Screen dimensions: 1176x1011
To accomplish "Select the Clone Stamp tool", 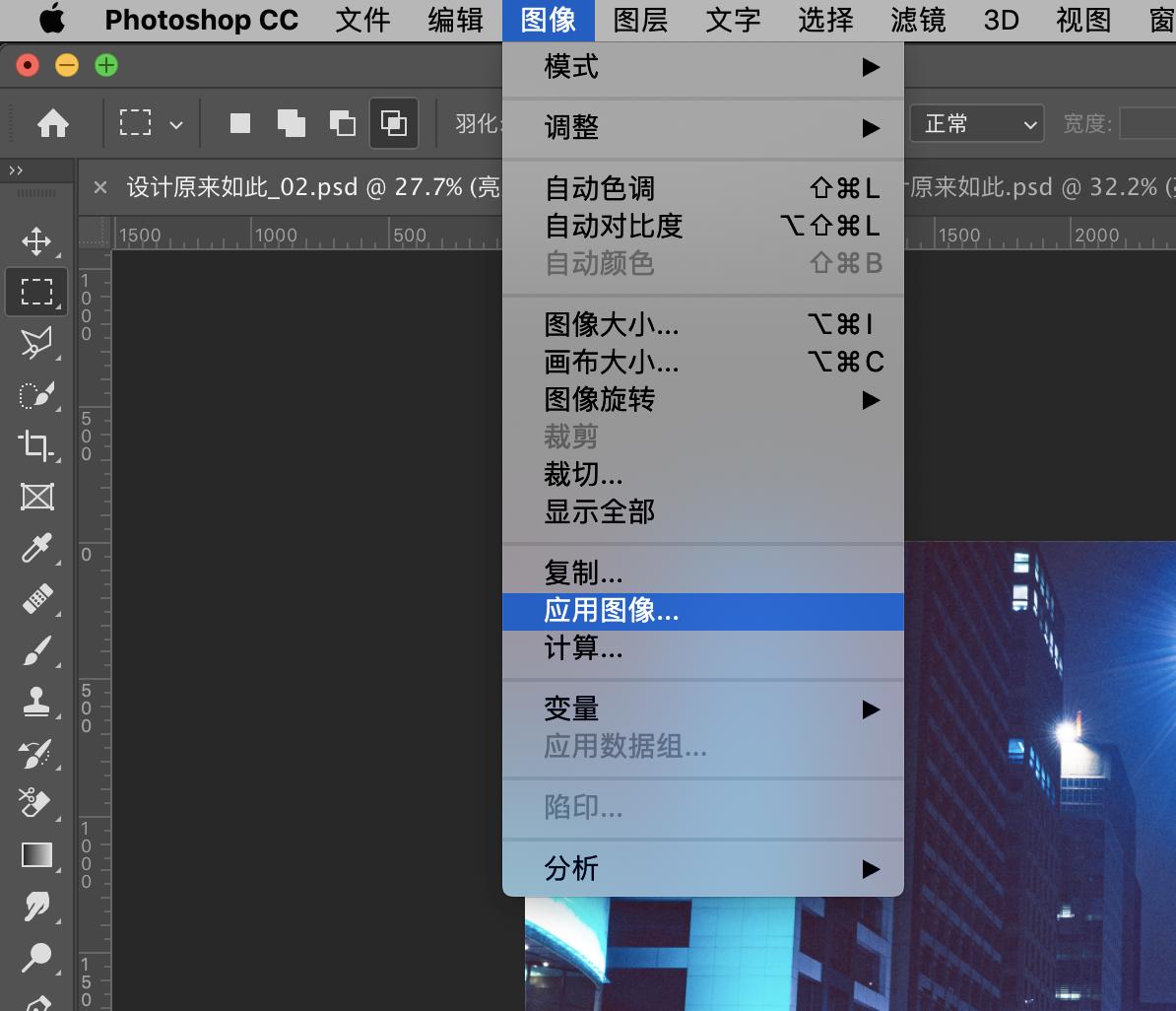I will point(36,702).
